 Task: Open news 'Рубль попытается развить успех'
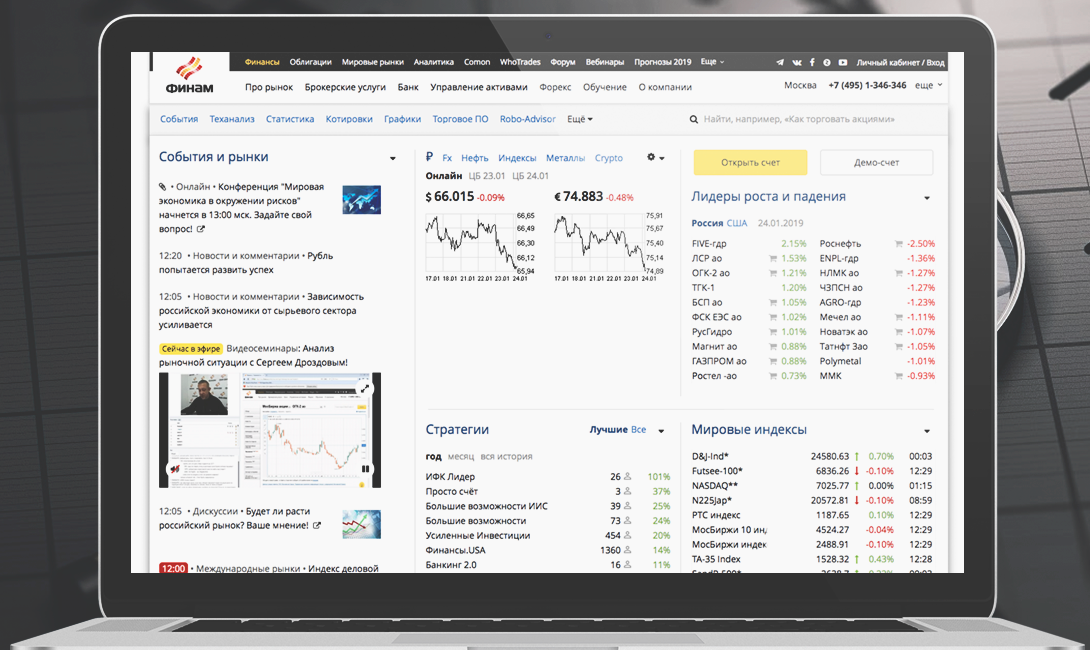pos(246,263)
